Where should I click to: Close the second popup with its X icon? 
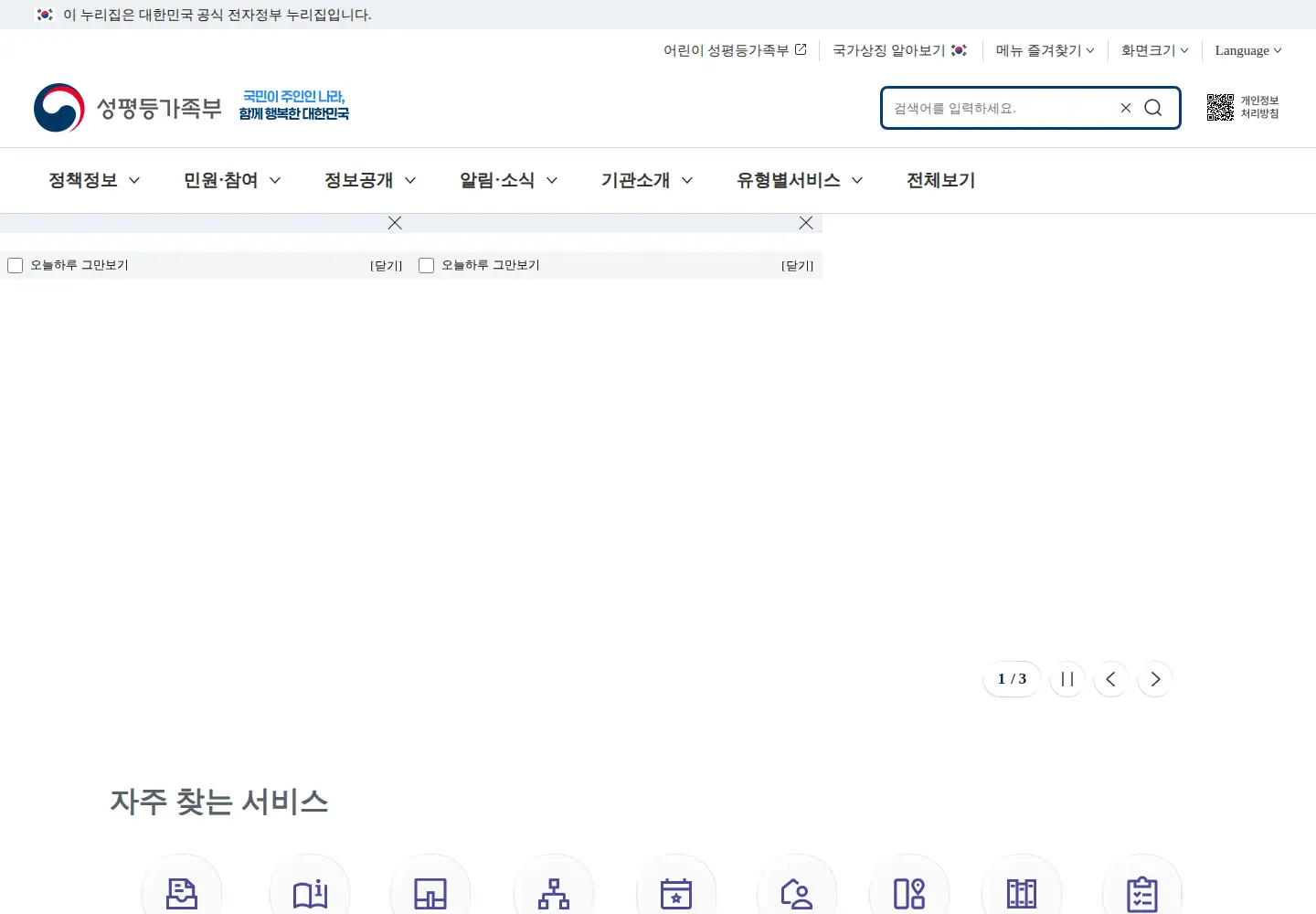point(806,223)
